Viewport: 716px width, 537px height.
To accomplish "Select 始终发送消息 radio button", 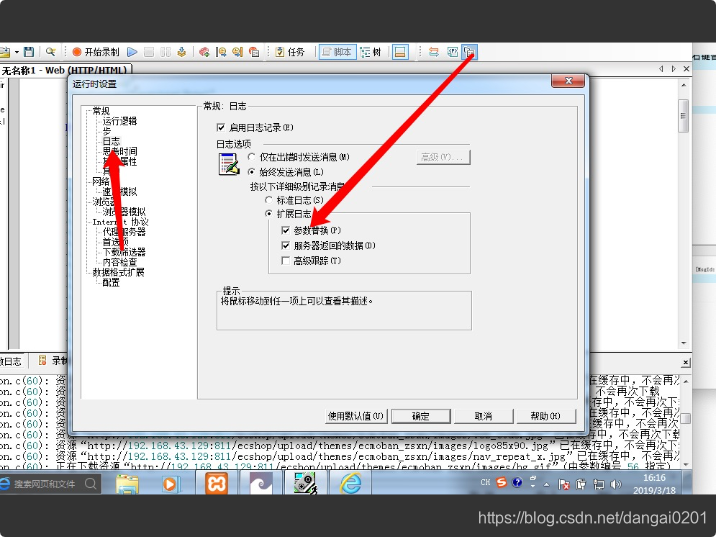I will 251,172.
